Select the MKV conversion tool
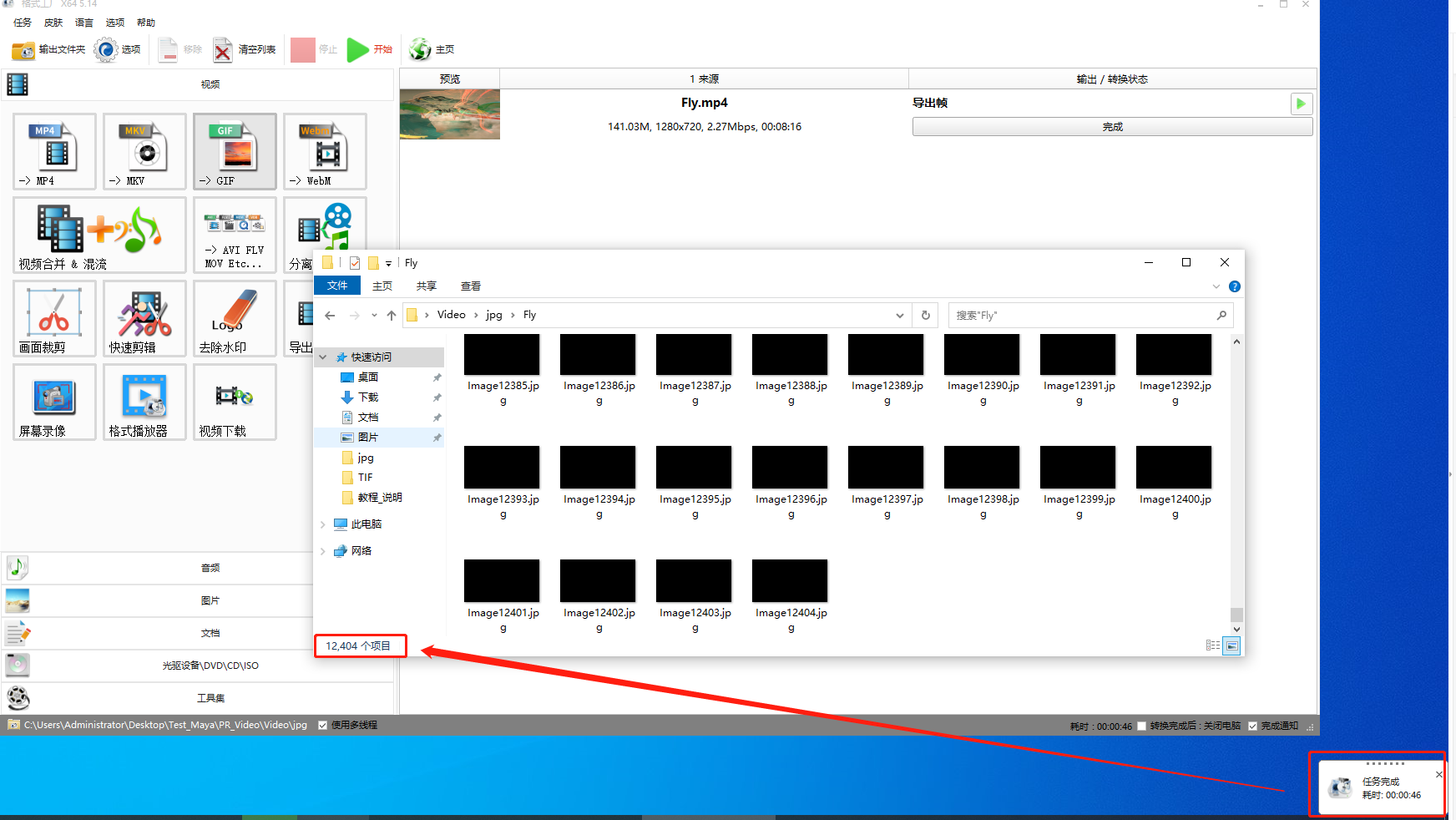The height and width of the screenshot is (820, 1456). click(145, 151)
